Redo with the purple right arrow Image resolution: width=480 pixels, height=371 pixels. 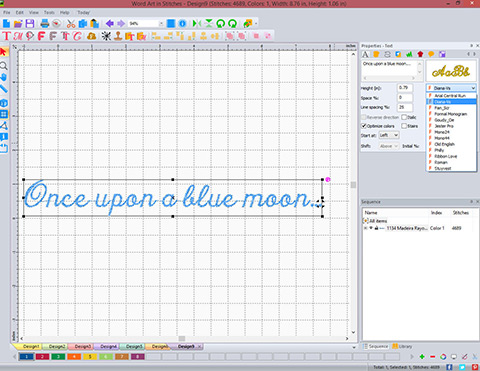click(x=121, y=23)
